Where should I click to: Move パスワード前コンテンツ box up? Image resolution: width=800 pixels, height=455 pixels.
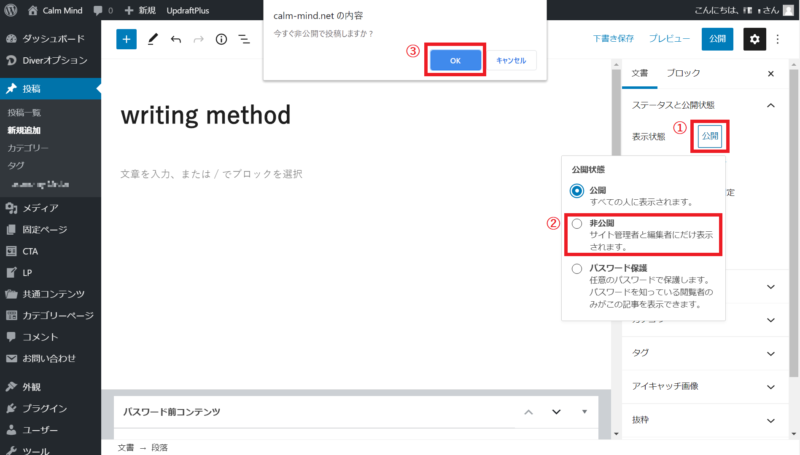coord(529,412)
